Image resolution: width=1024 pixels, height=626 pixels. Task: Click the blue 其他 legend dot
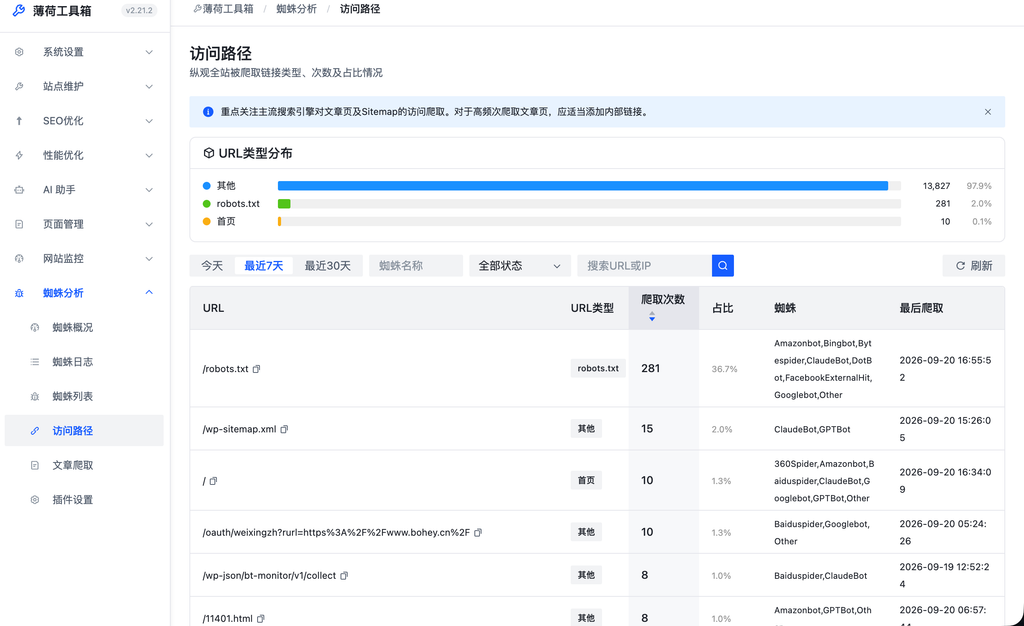(x=206, y=186)
